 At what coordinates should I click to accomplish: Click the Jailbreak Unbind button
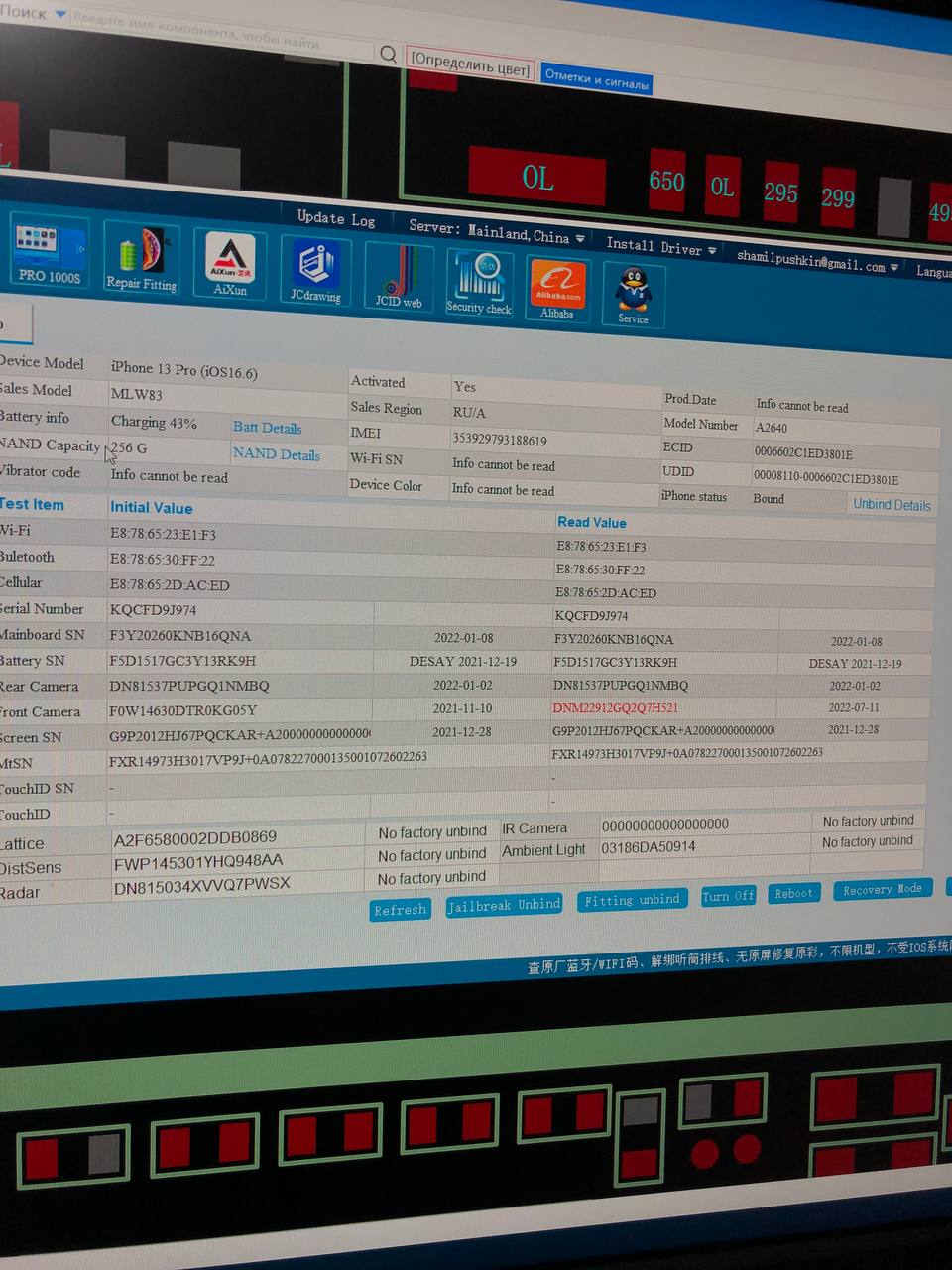[x=504, y=905]
